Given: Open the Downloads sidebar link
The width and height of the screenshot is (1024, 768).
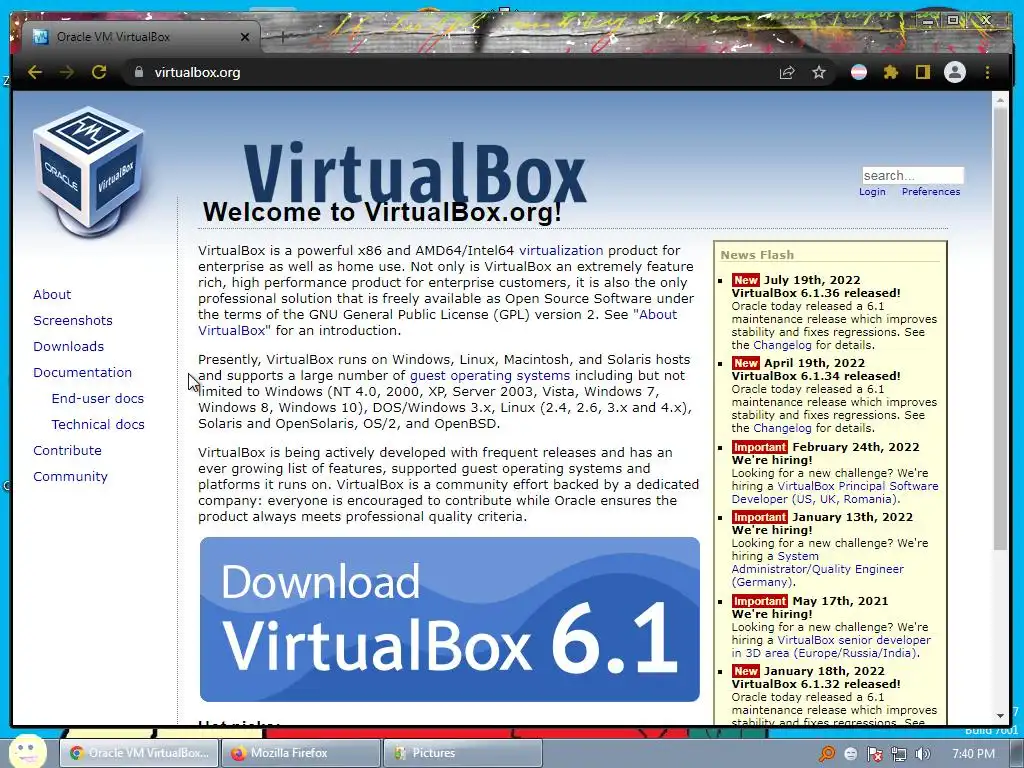Looking at the screenshot, I should 69,347.
